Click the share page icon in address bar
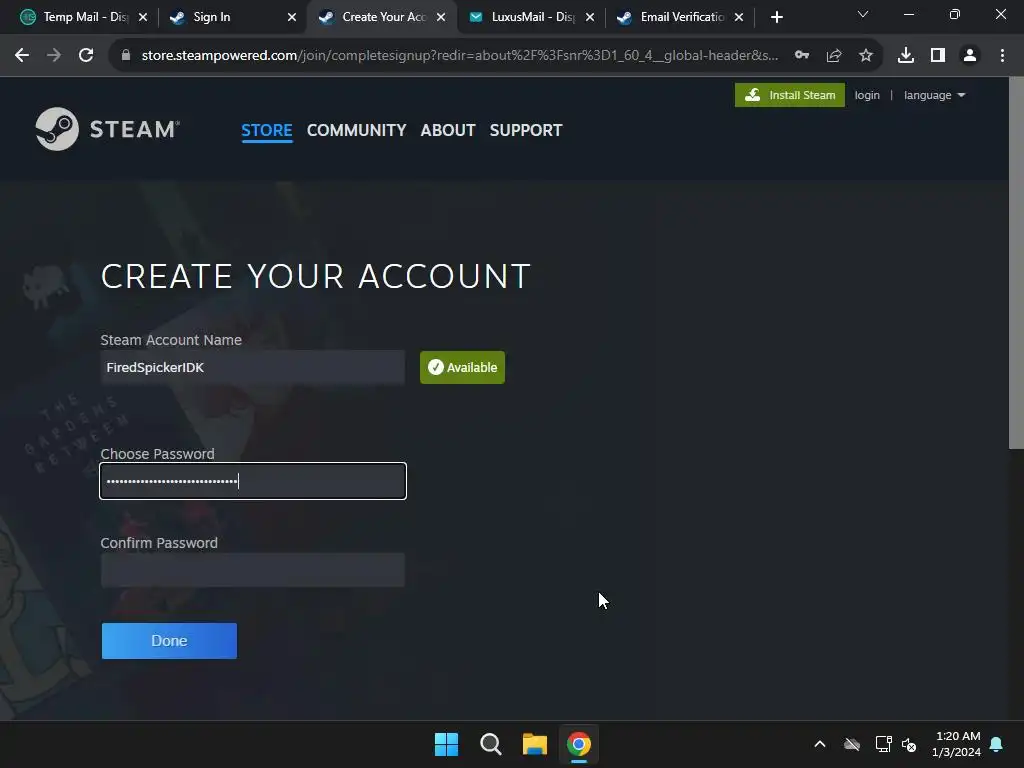Image resolution: width=1024 pixels, height=768 pixels. [834, 56]
